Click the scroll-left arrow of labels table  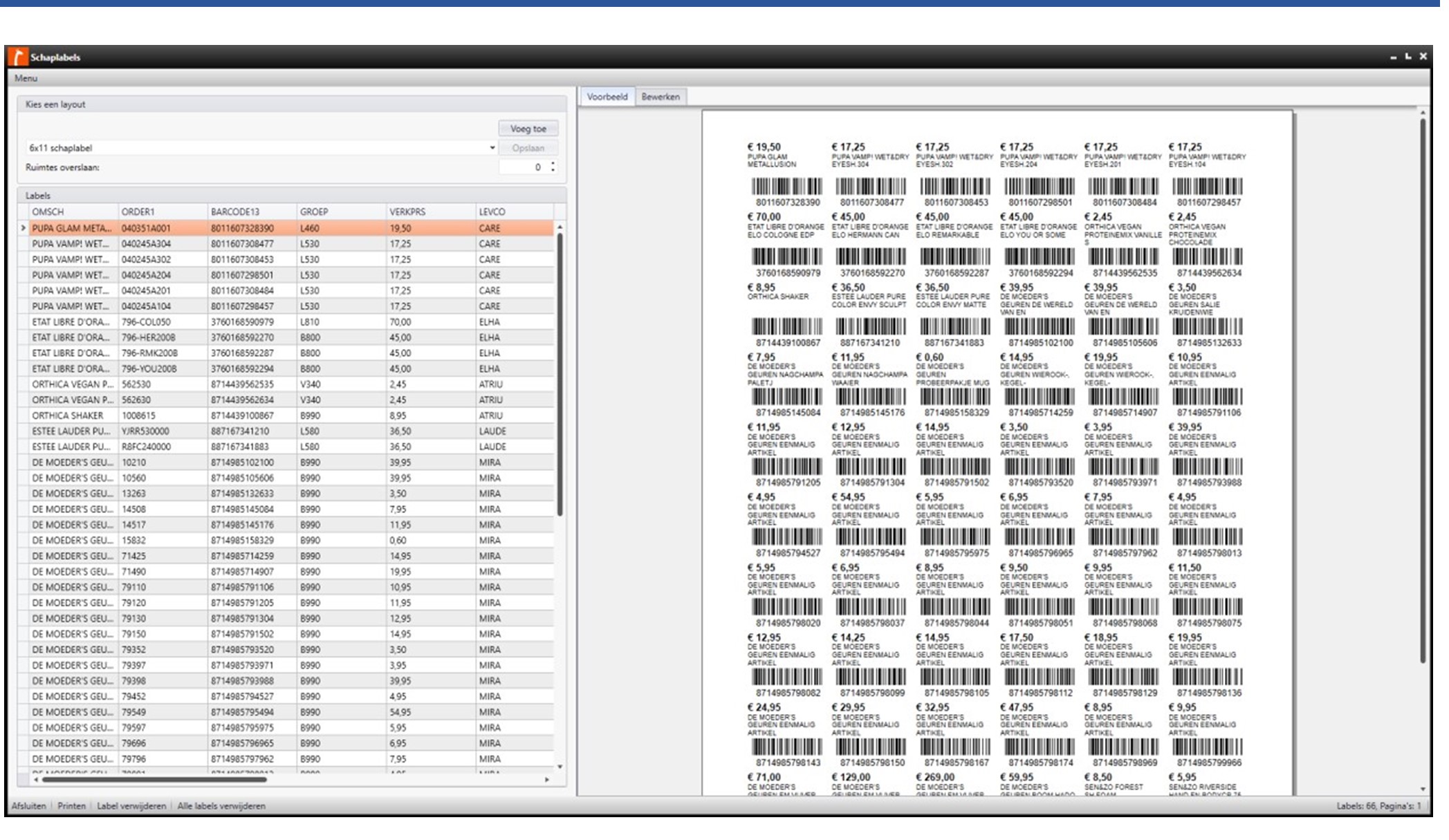[36, 780]
